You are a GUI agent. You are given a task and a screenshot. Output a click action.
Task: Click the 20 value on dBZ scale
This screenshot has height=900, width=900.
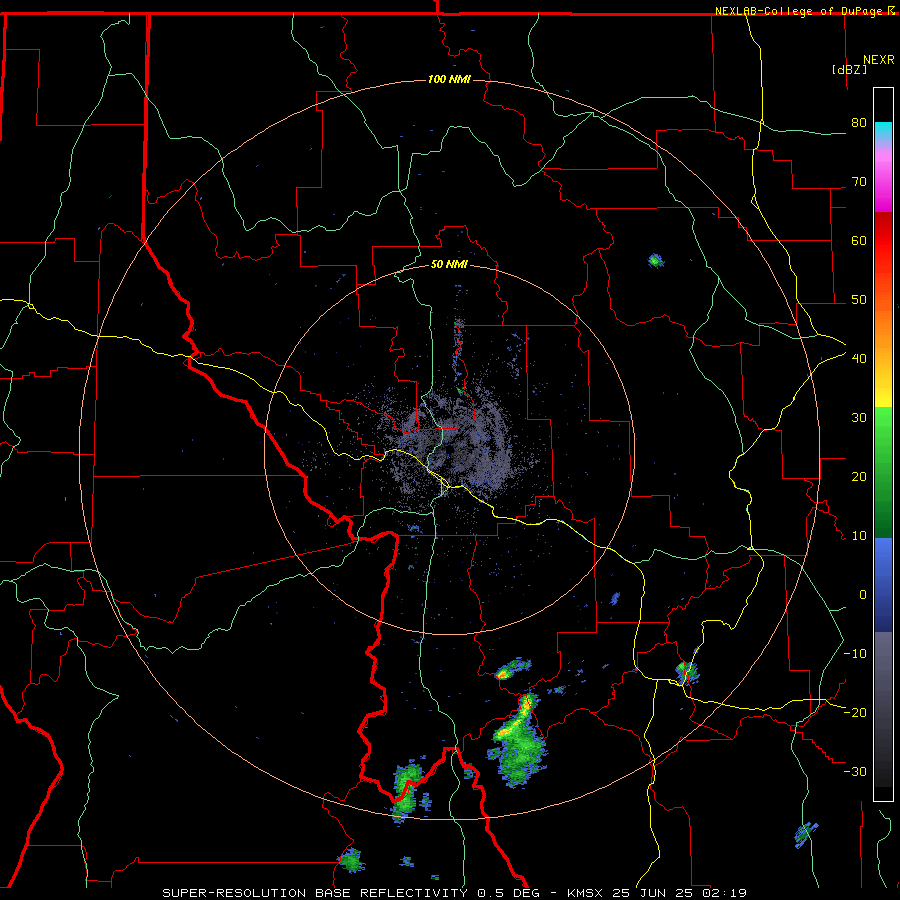(x=859, y=476)
